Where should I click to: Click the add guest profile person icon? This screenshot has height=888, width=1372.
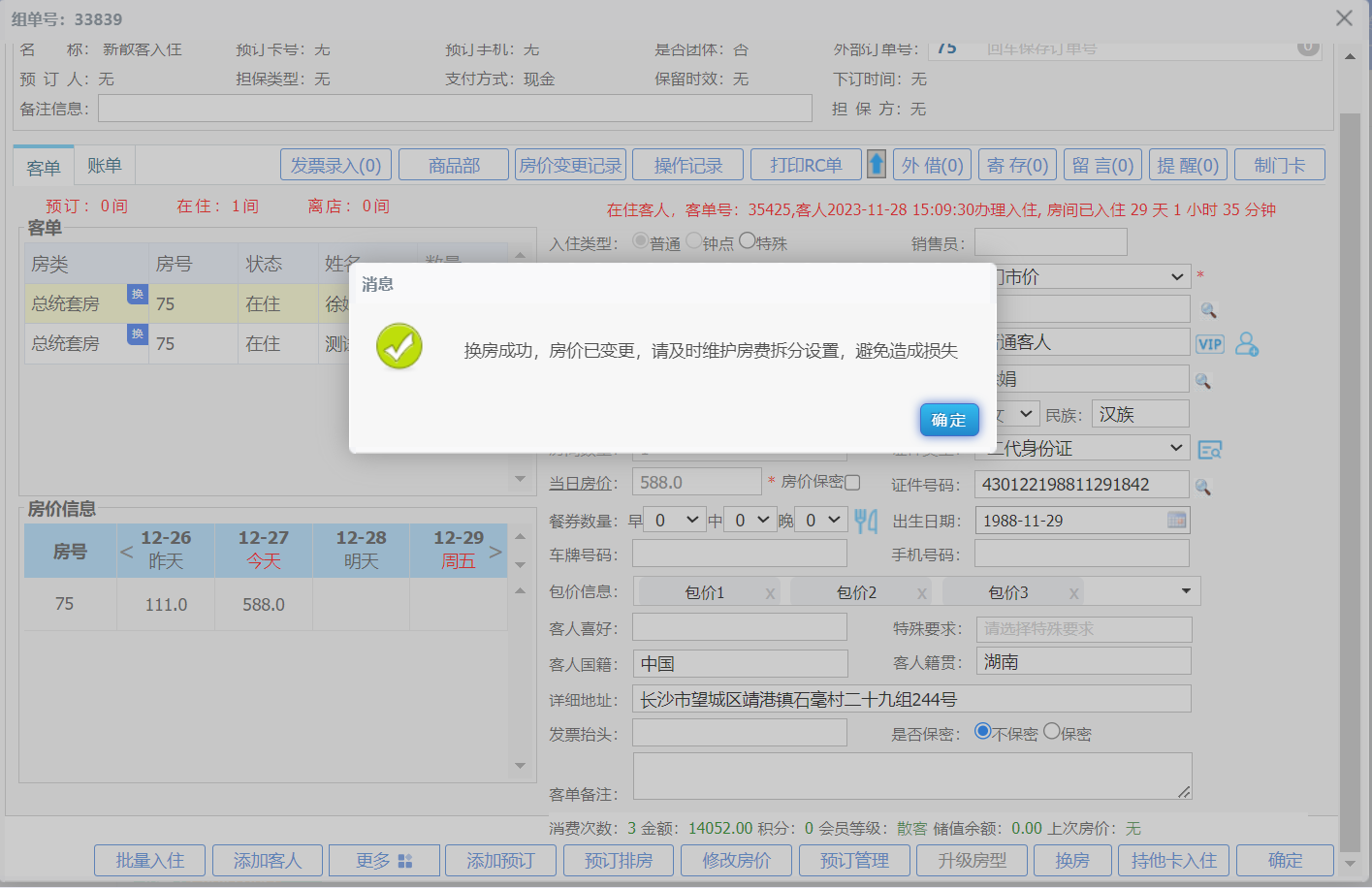click(1247, 344)
